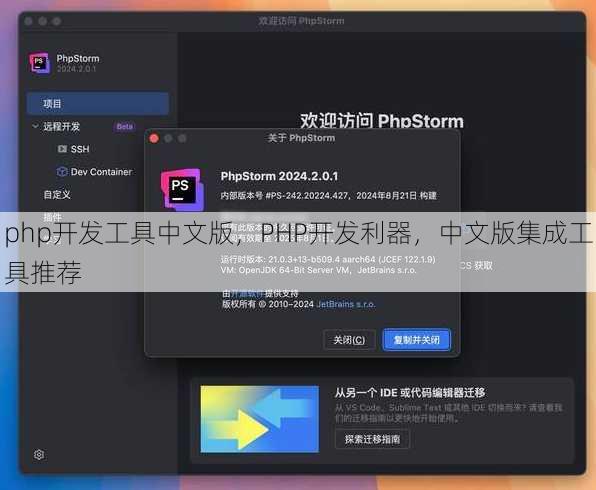The image size is (596, 490).
Task: Click the PS logo in the About dialog
Action: click(x=182, y=189)
